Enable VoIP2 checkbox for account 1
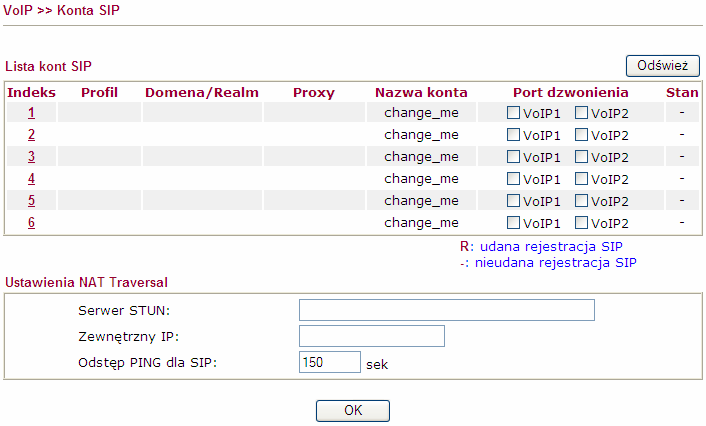This screenshot has height=426, width=706. (x=581, y=113)
